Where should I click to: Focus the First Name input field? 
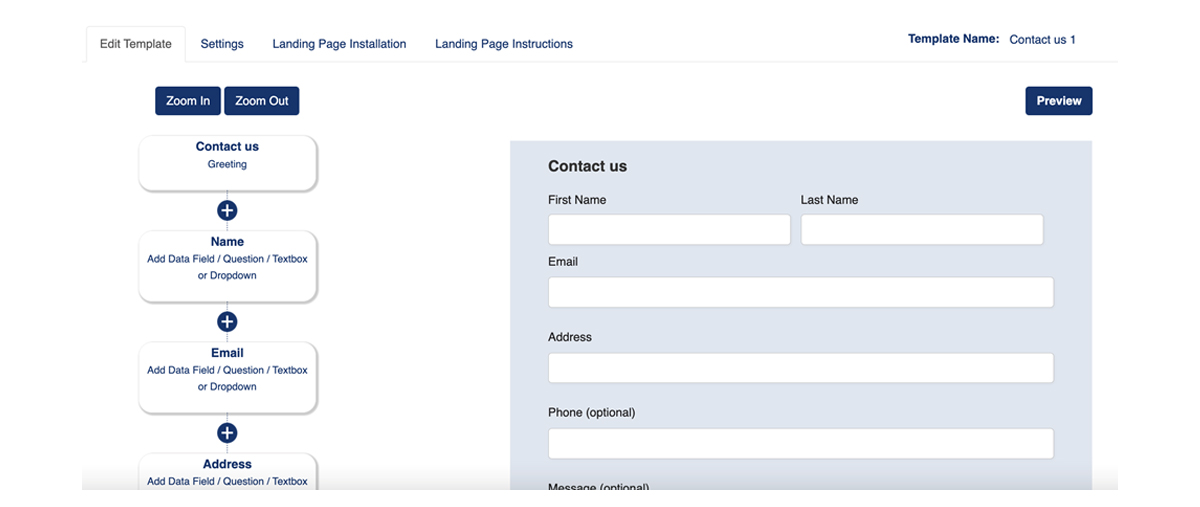[x=669, y=230]
